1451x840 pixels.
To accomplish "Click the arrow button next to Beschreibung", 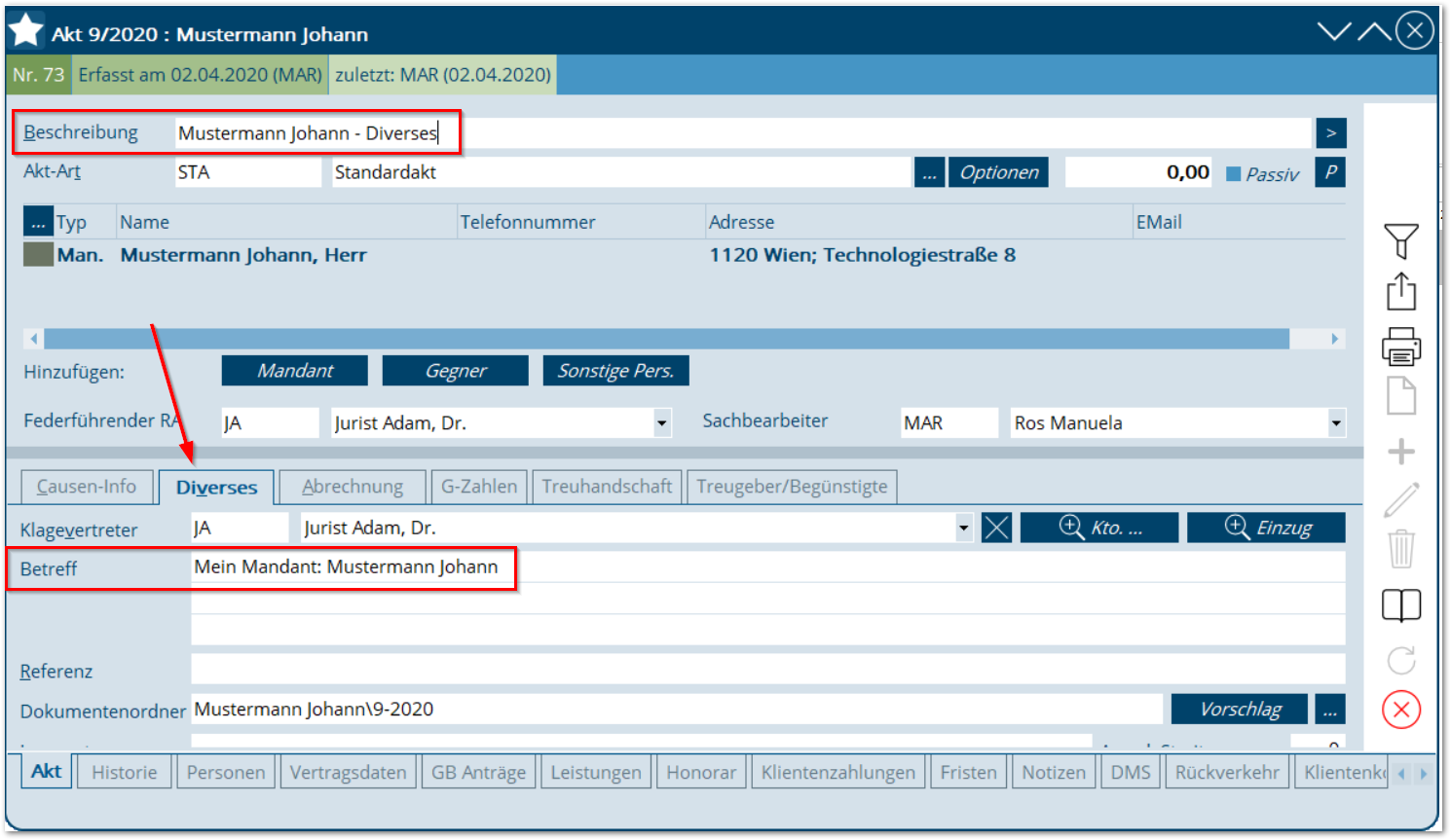I will coord(1331,133).
